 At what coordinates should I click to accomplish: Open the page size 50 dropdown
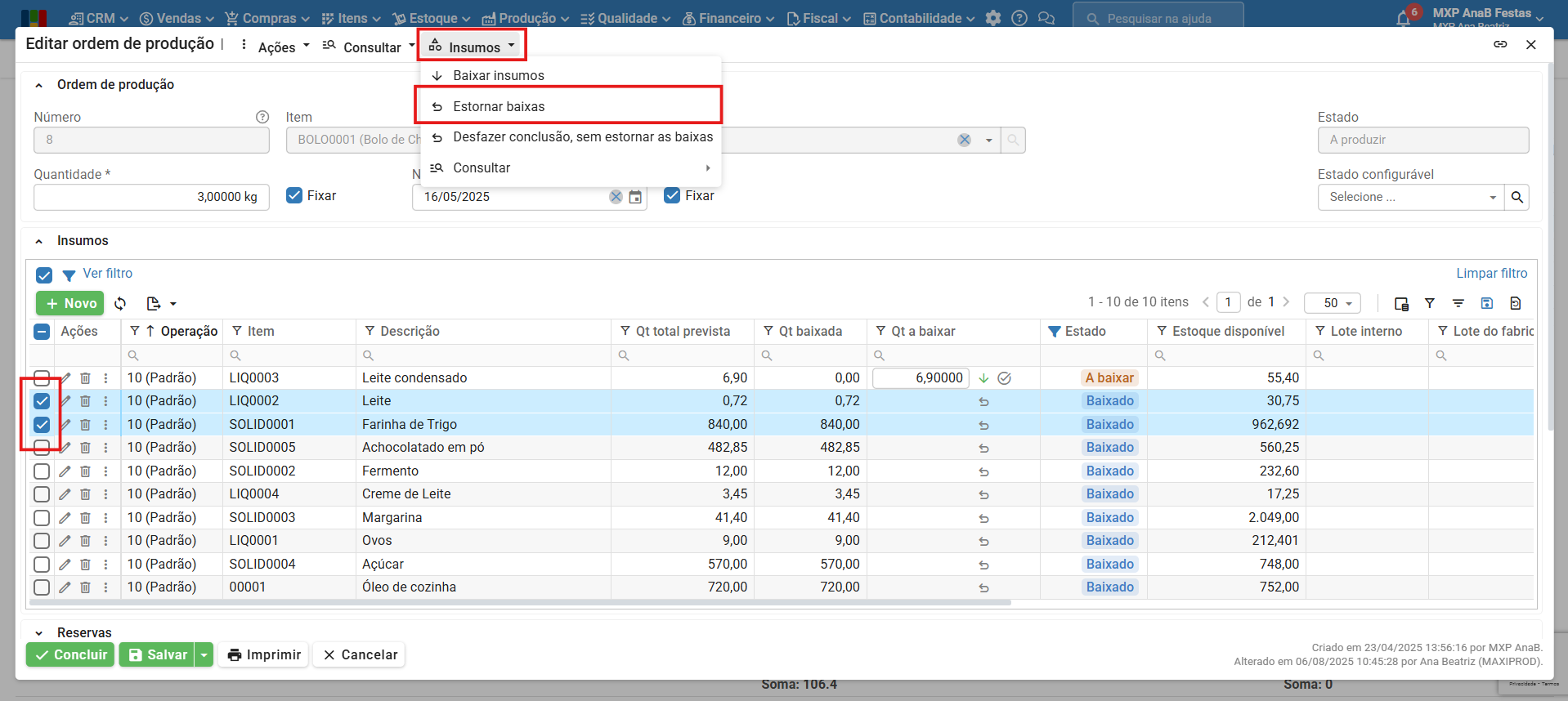pos(1332,303)
